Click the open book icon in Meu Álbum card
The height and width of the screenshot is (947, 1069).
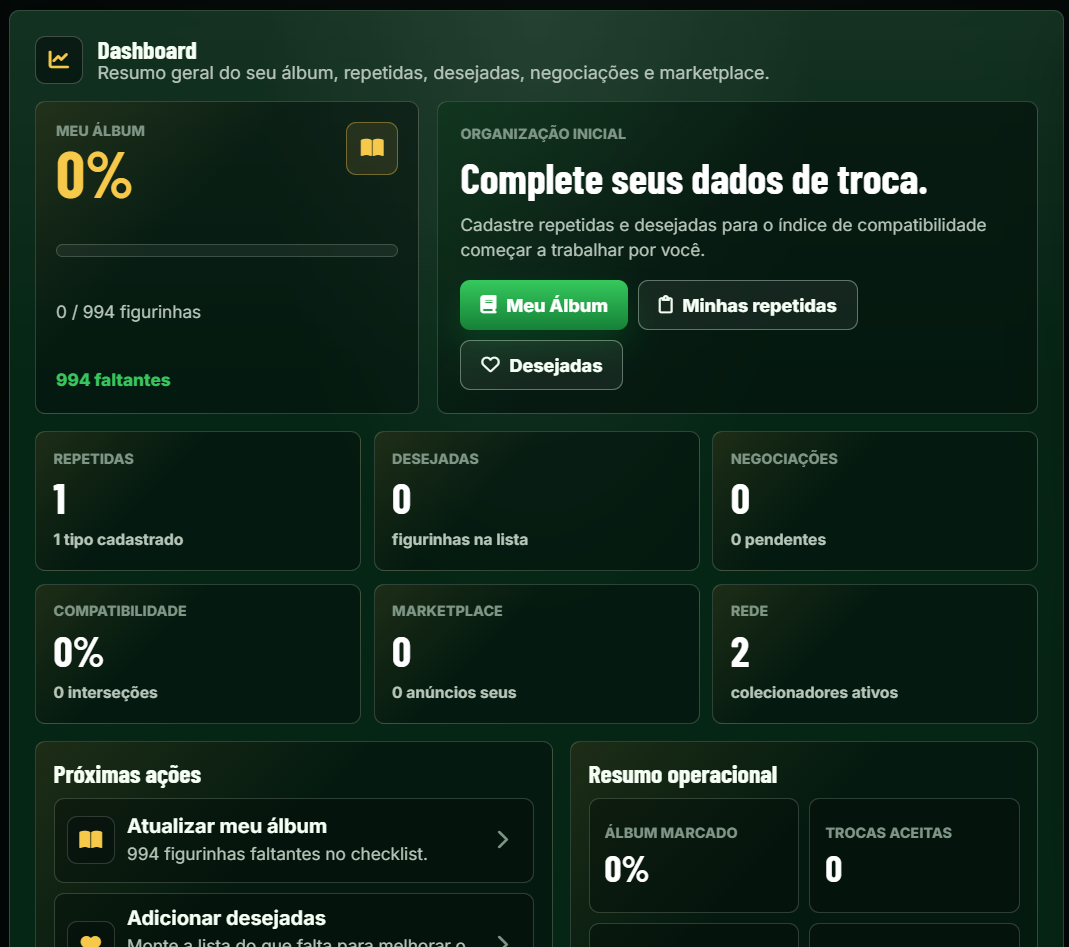point(372,148)
